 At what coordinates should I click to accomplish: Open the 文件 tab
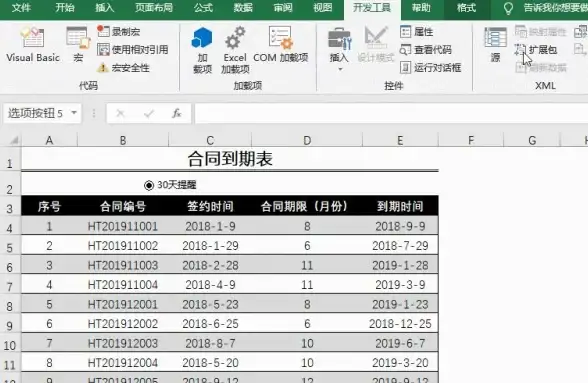(21, 8)
